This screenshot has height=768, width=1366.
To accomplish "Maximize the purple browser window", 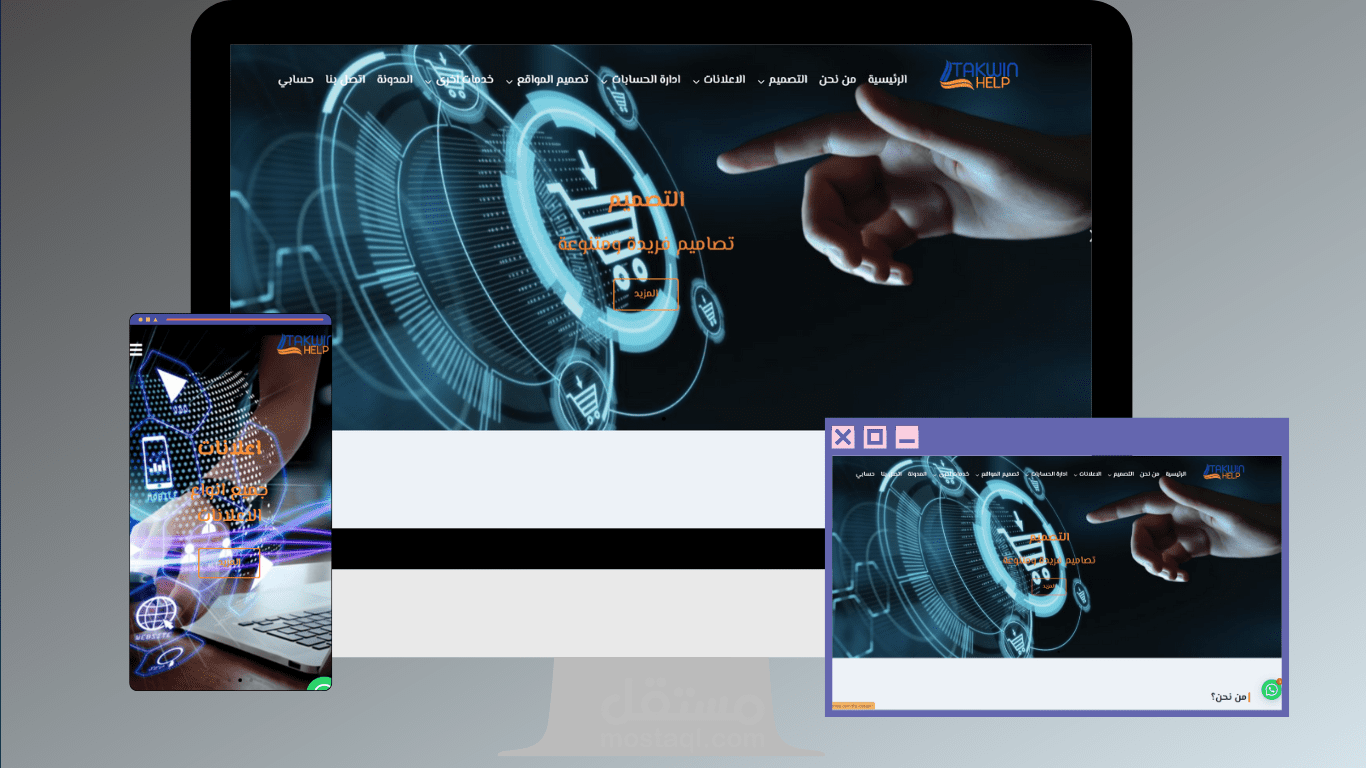I will [x=875, y=437].
